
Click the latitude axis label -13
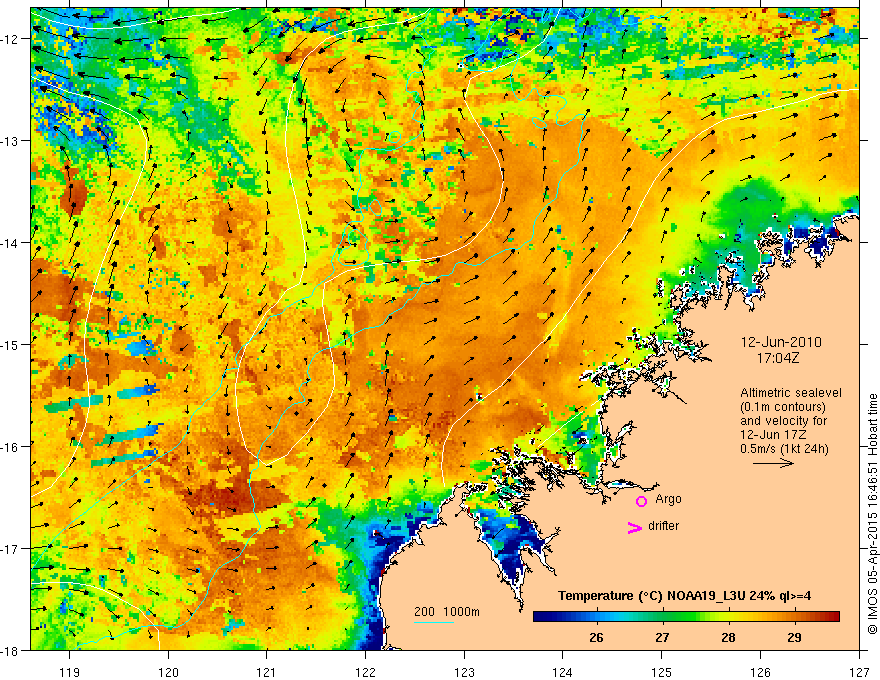(11, 141)
